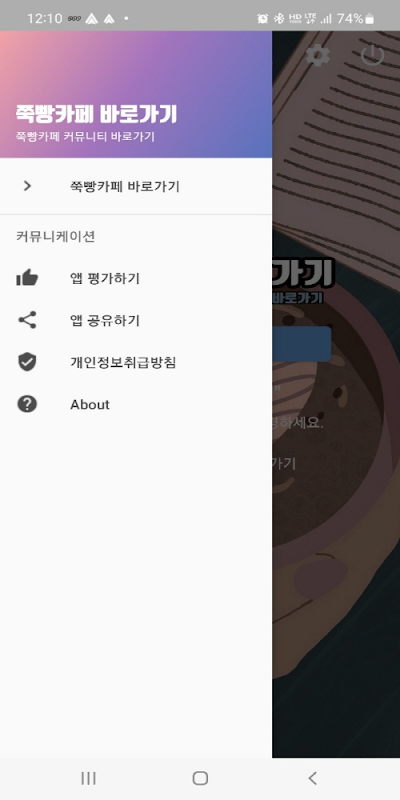Open settings via the gear icon
The height and width of the screenshot is (800, 400).
pos(317,55)
